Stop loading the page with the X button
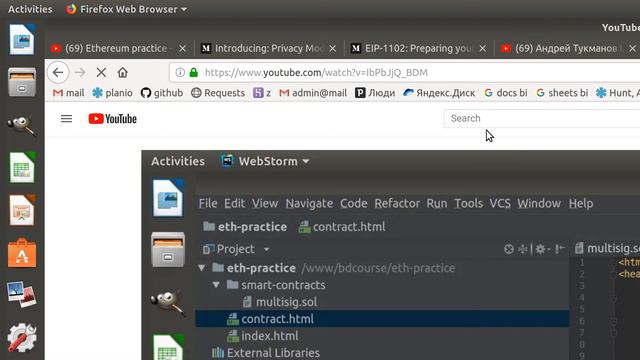The width and height of the screenshot is (640, 360). point(101,73)
